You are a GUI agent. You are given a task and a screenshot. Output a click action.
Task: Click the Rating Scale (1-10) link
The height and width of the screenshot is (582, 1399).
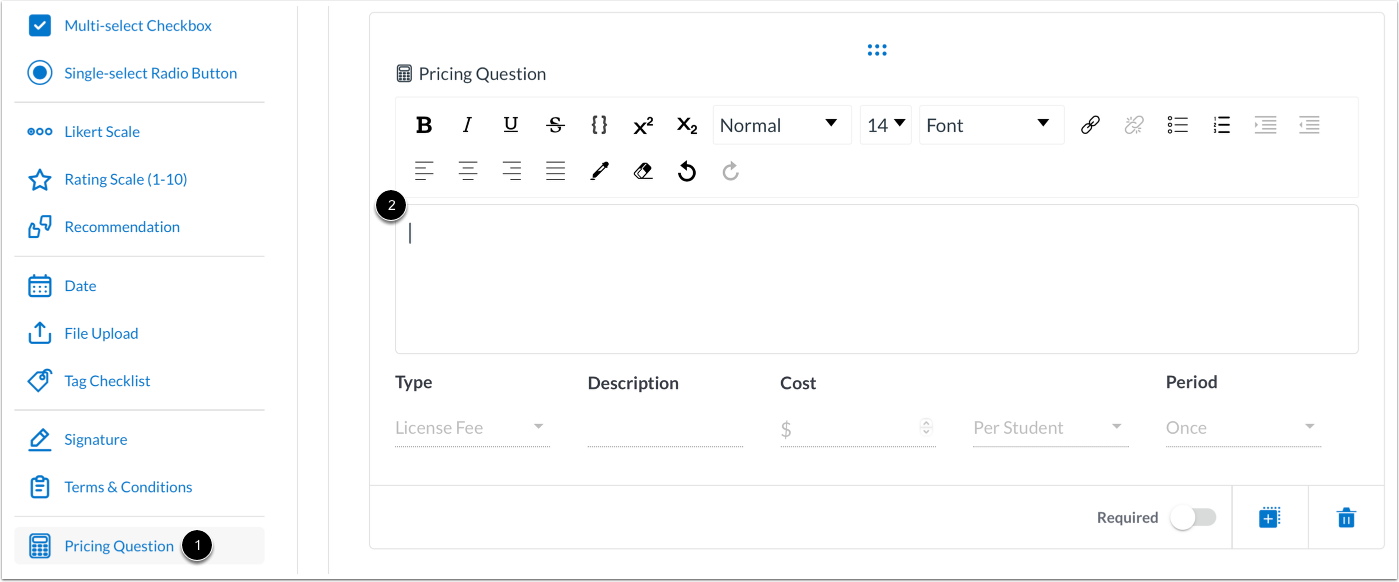(125, 178)
